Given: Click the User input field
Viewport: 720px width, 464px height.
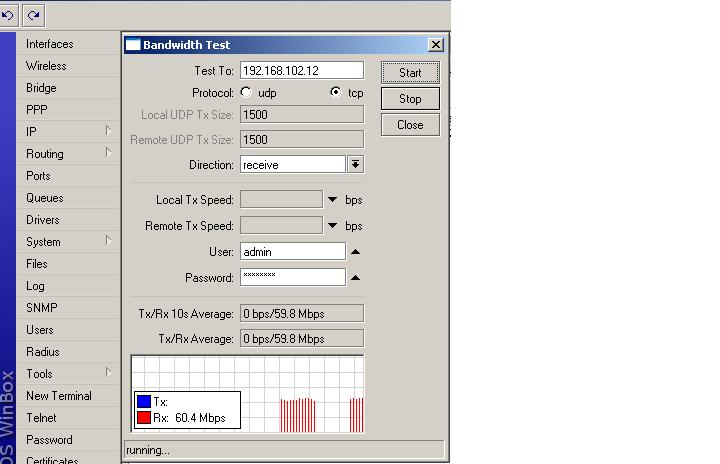Looking at the screenshot, I should point(292,252).
